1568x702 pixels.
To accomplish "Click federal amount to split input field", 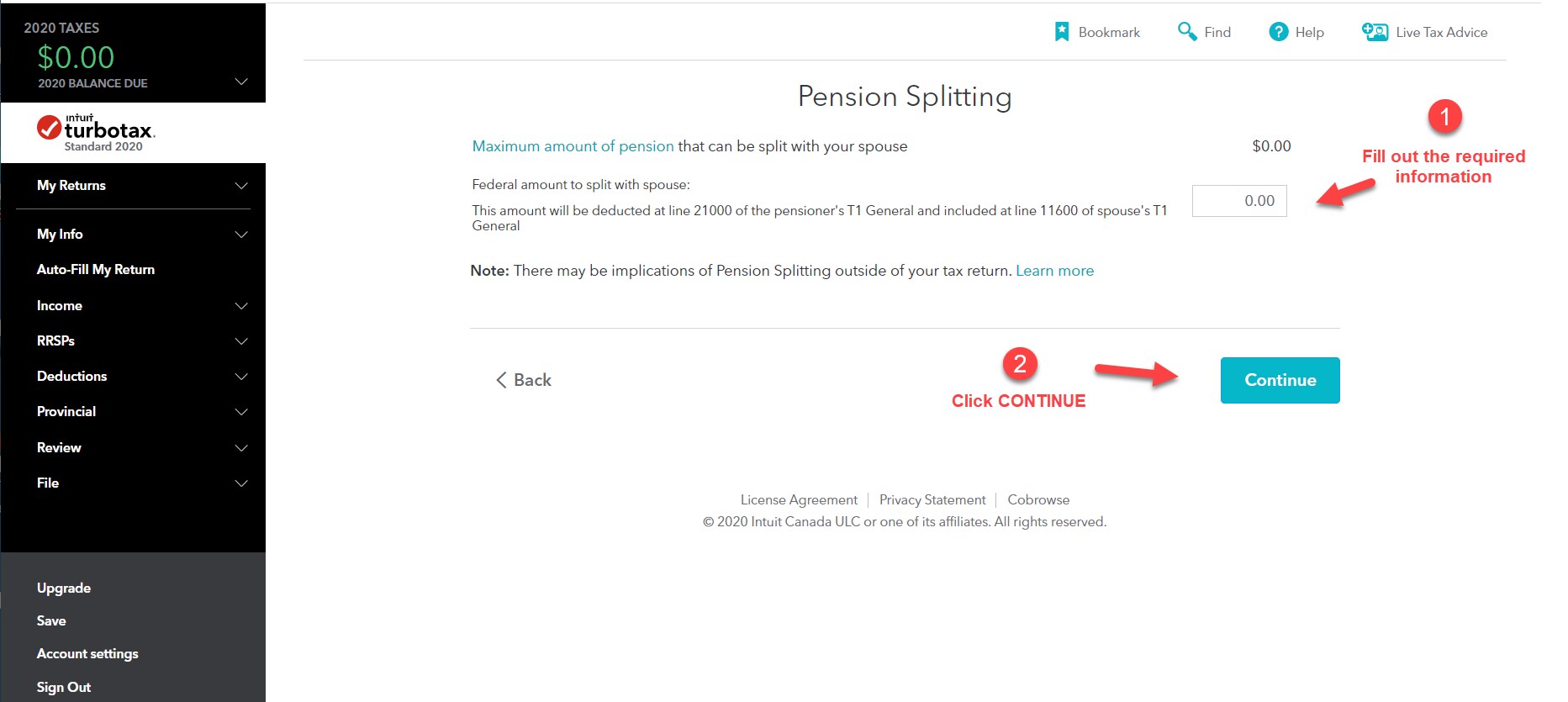I will [x=1239, y=201].
